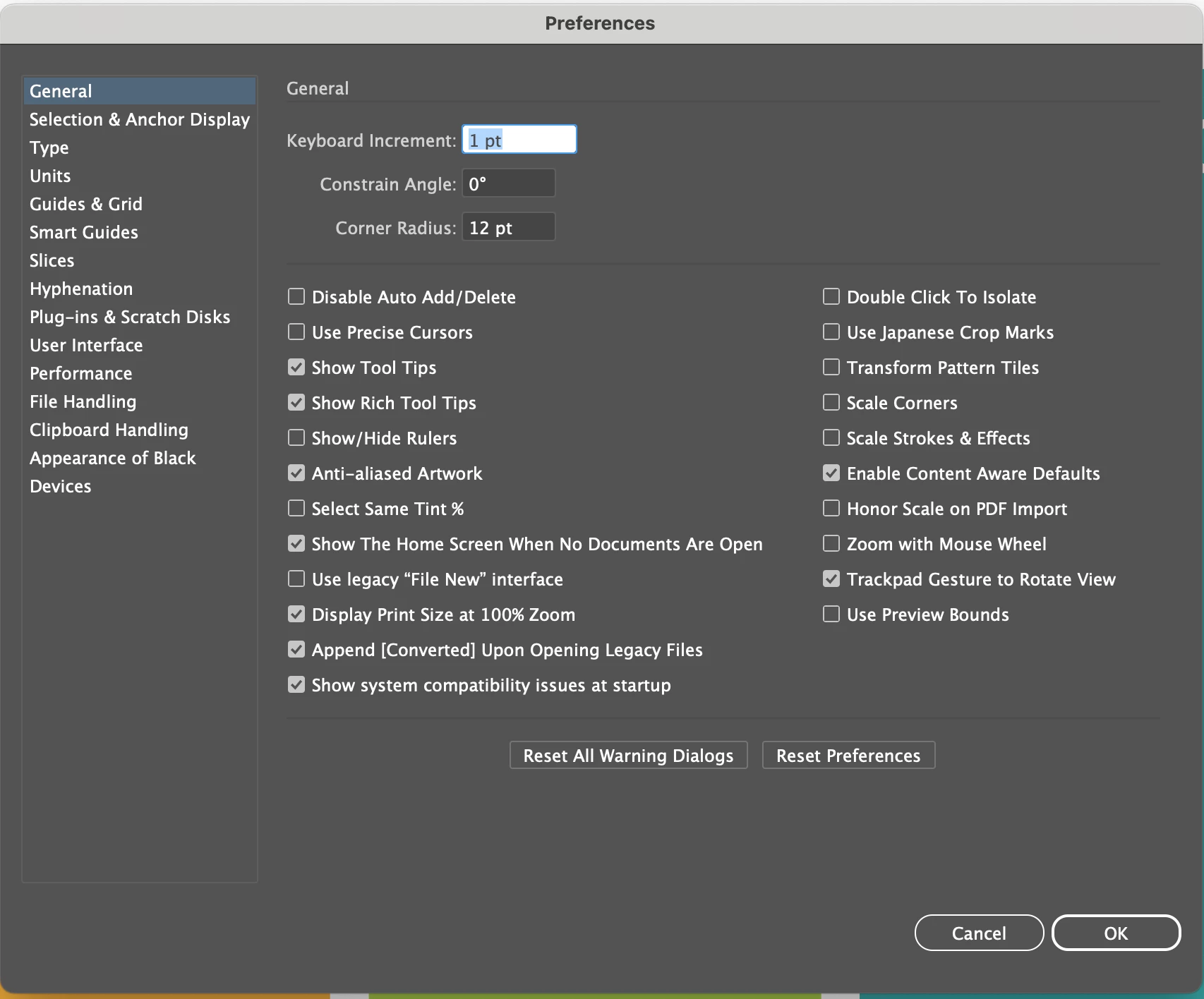The height and width of the screenshot is (999, 1204).
Task: Click the Constrain Angle field
Action: [509, 183]
